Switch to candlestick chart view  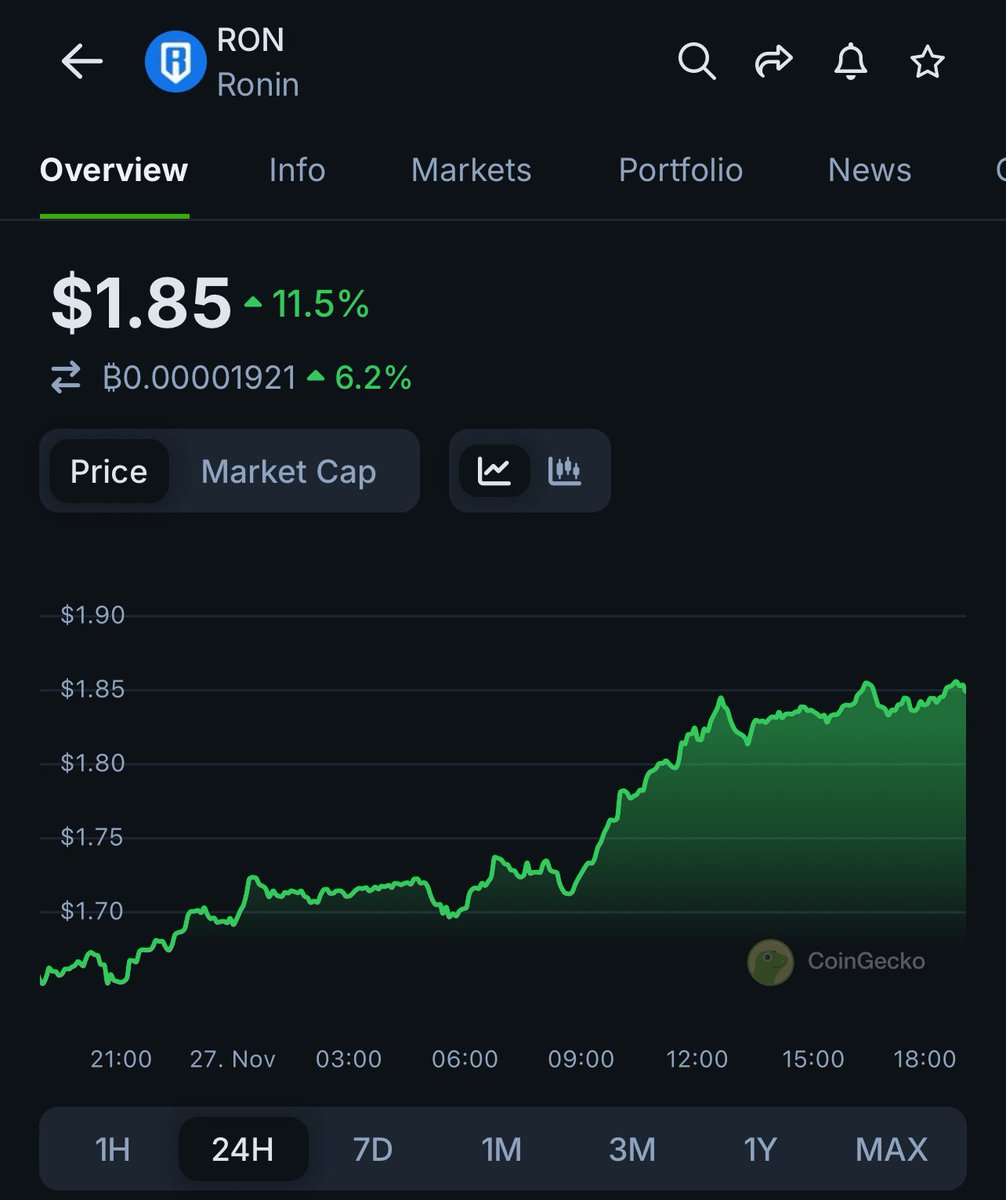click(x=565, y=471)
